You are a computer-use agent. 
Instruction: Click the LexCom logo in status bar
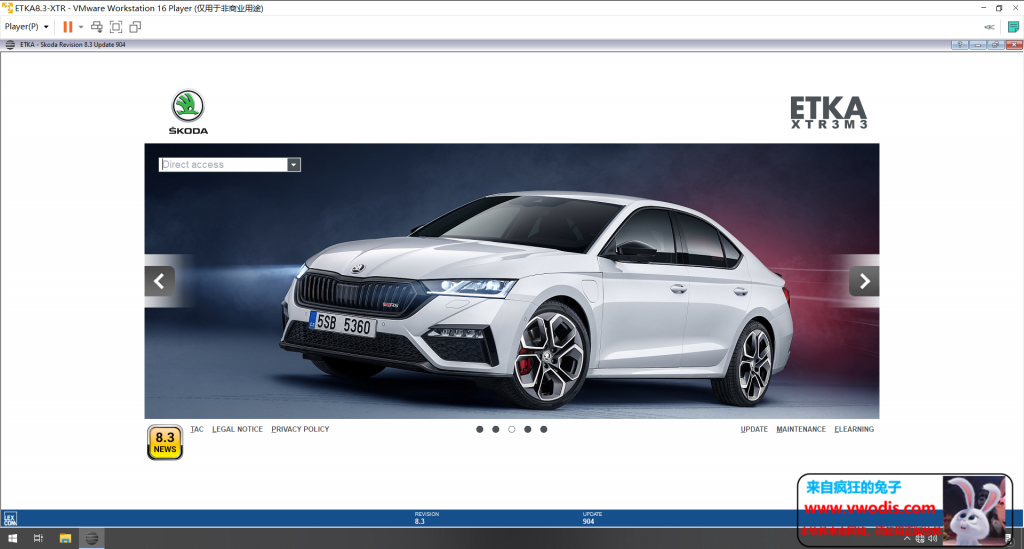coord(10,519)
